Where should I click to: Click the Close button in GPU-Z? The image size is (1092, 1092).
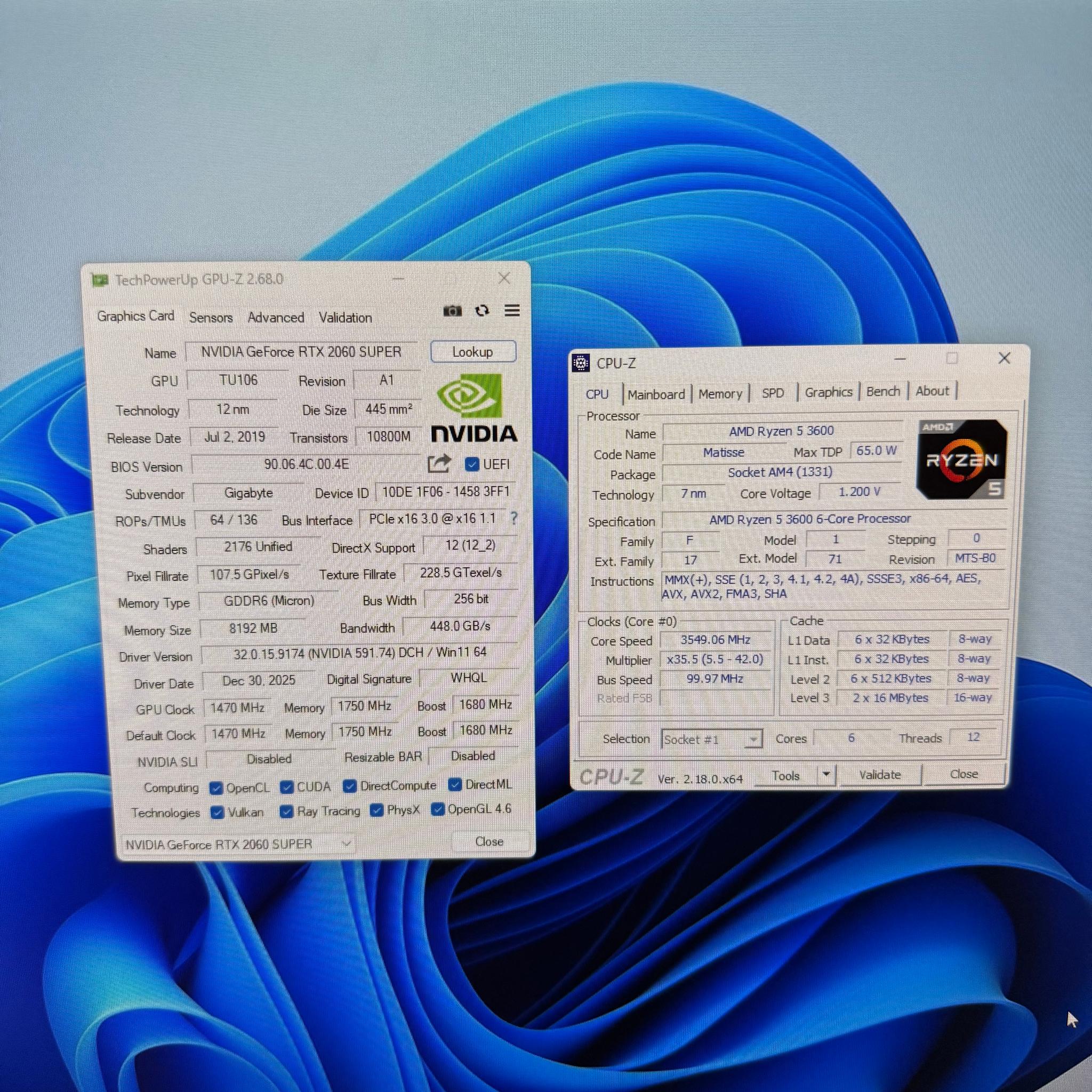(x=489, y=841)
